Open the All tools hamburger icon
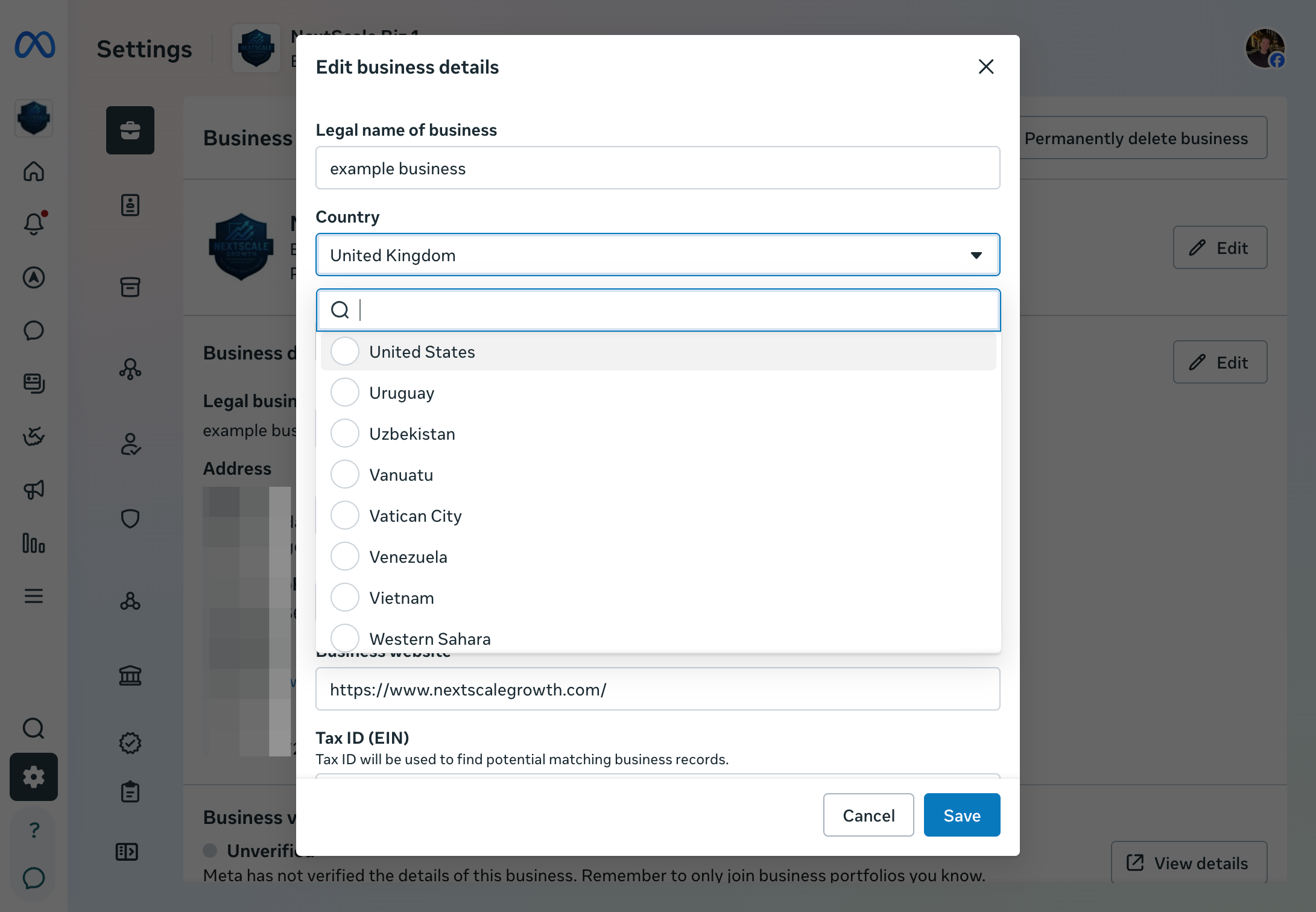 point(34,596)
